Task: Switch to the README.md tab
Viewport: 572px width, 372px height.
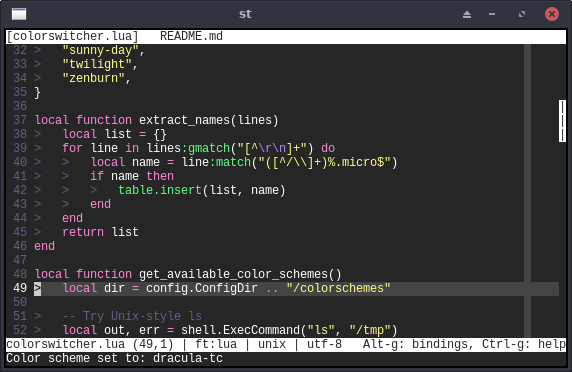Action: coord(191,36)
